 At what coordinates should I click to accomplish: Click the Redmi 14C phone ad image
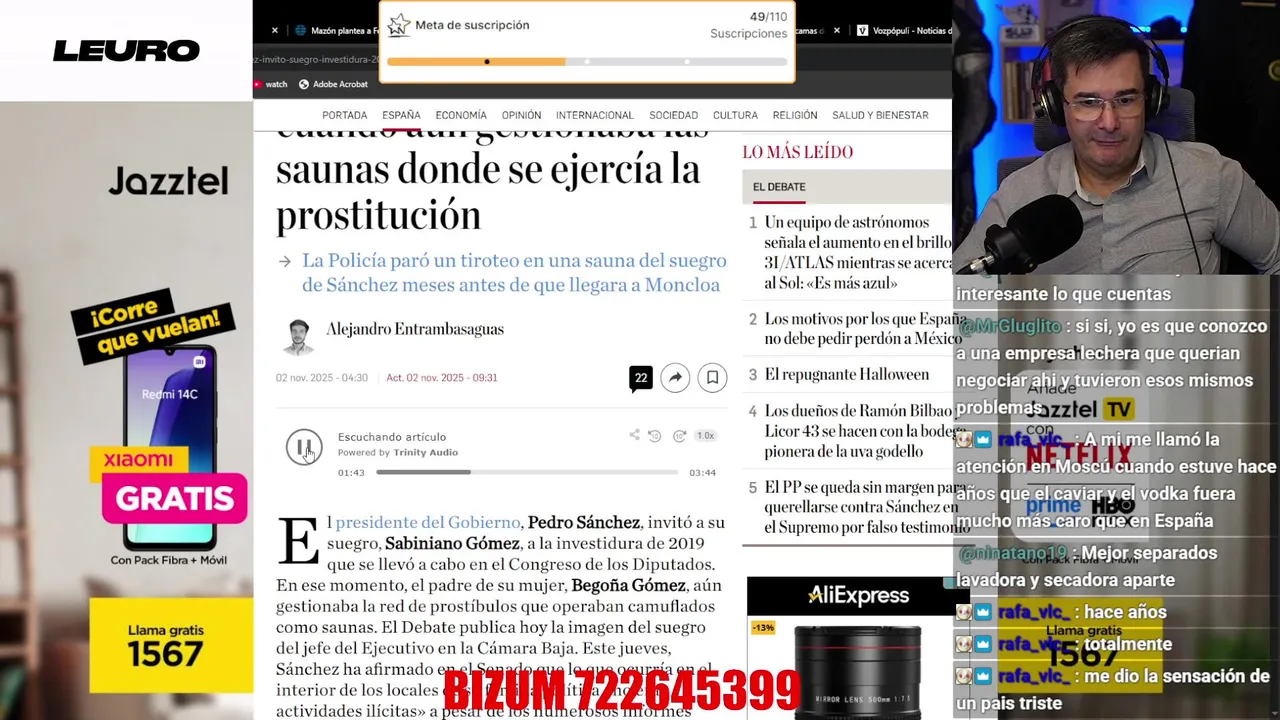pyautogui.click(x=169, y=445)
